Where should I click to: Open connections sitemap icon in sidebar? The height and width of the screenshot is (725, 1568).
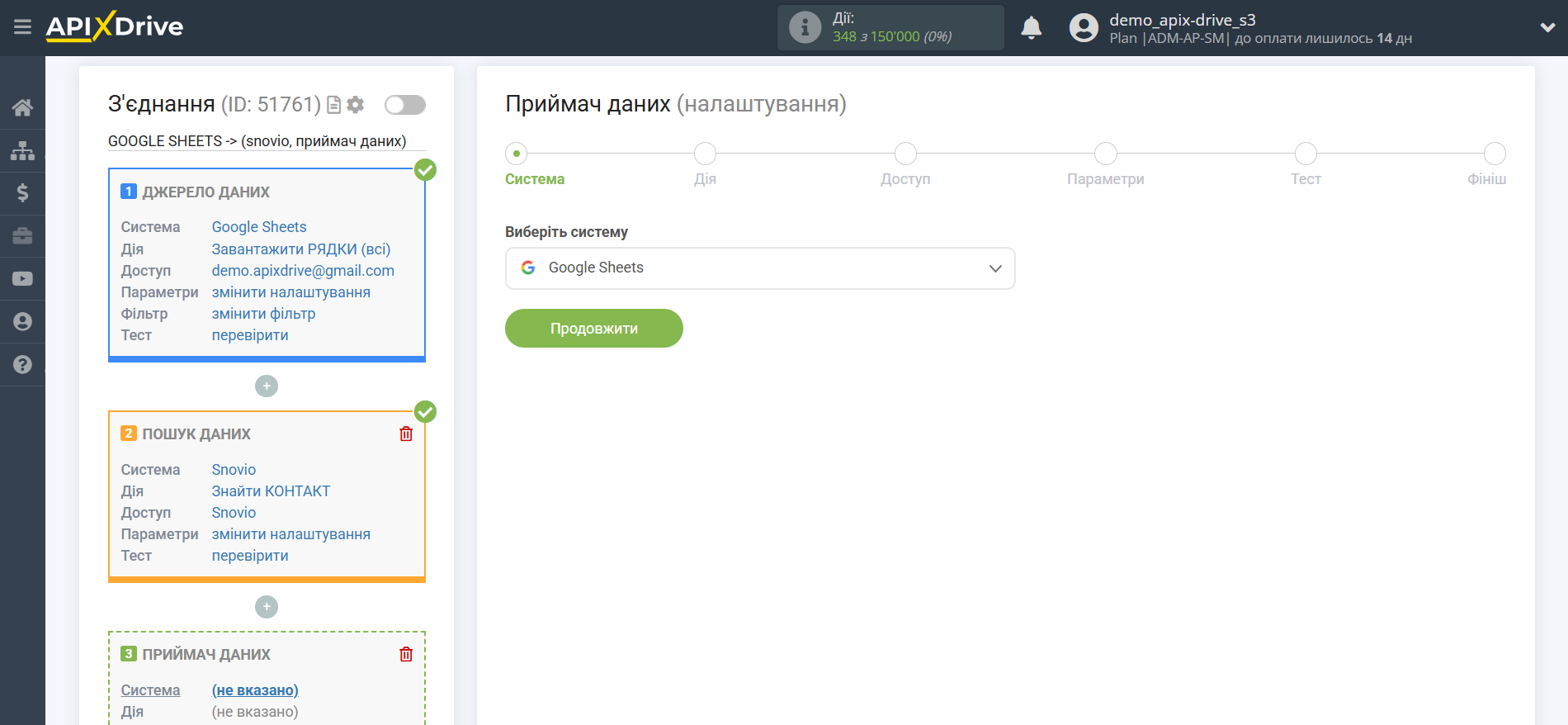click(x=22, y=150)
